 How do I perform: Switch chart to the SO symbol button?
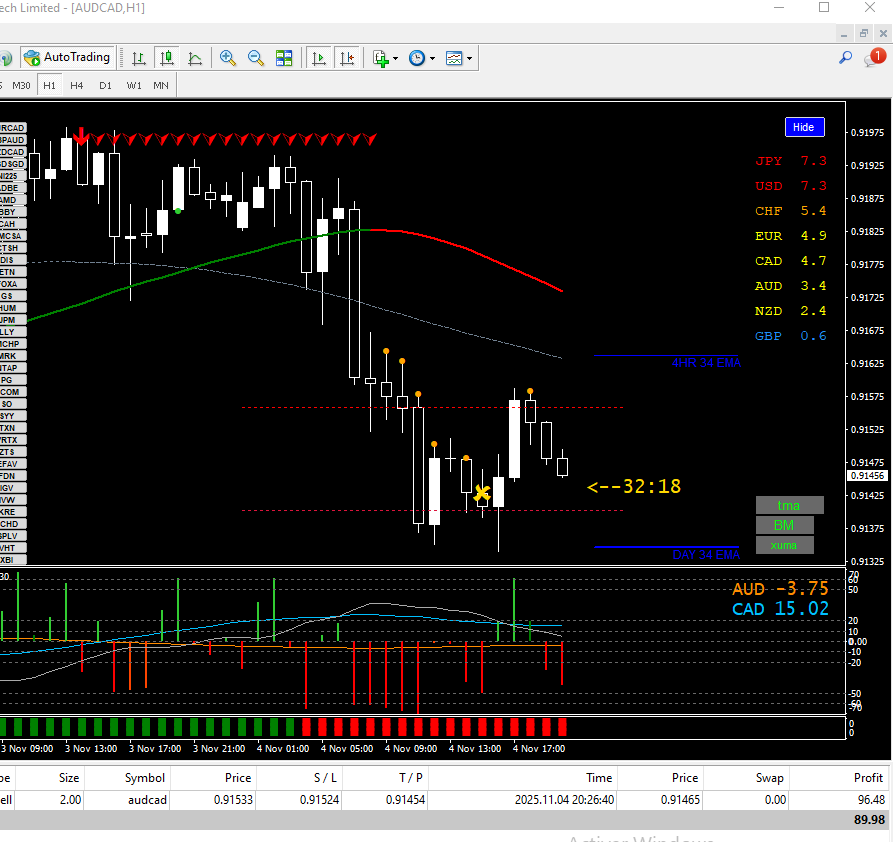(12, 404)
